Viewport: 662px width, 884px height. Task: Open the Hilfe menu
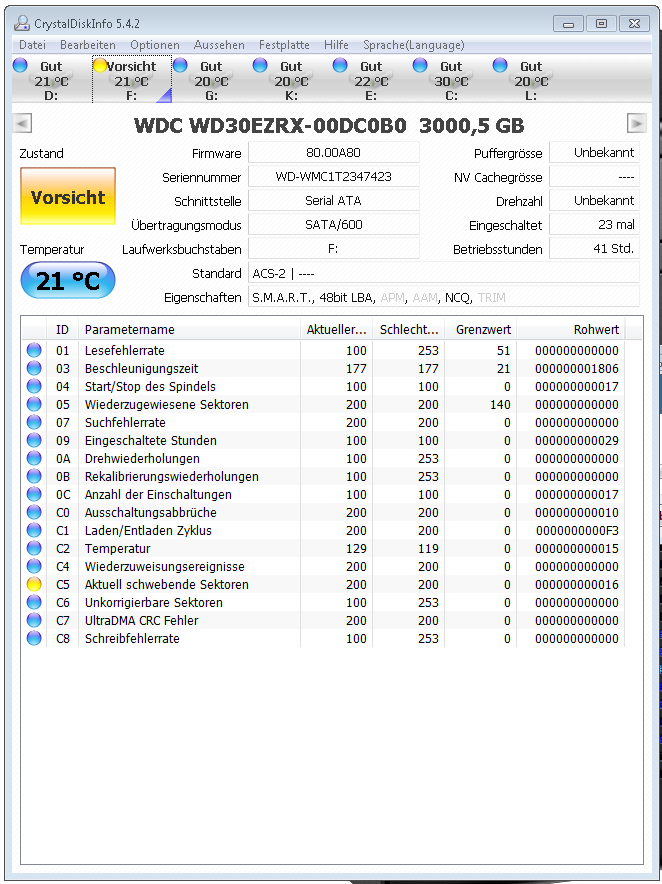[336, 45]
